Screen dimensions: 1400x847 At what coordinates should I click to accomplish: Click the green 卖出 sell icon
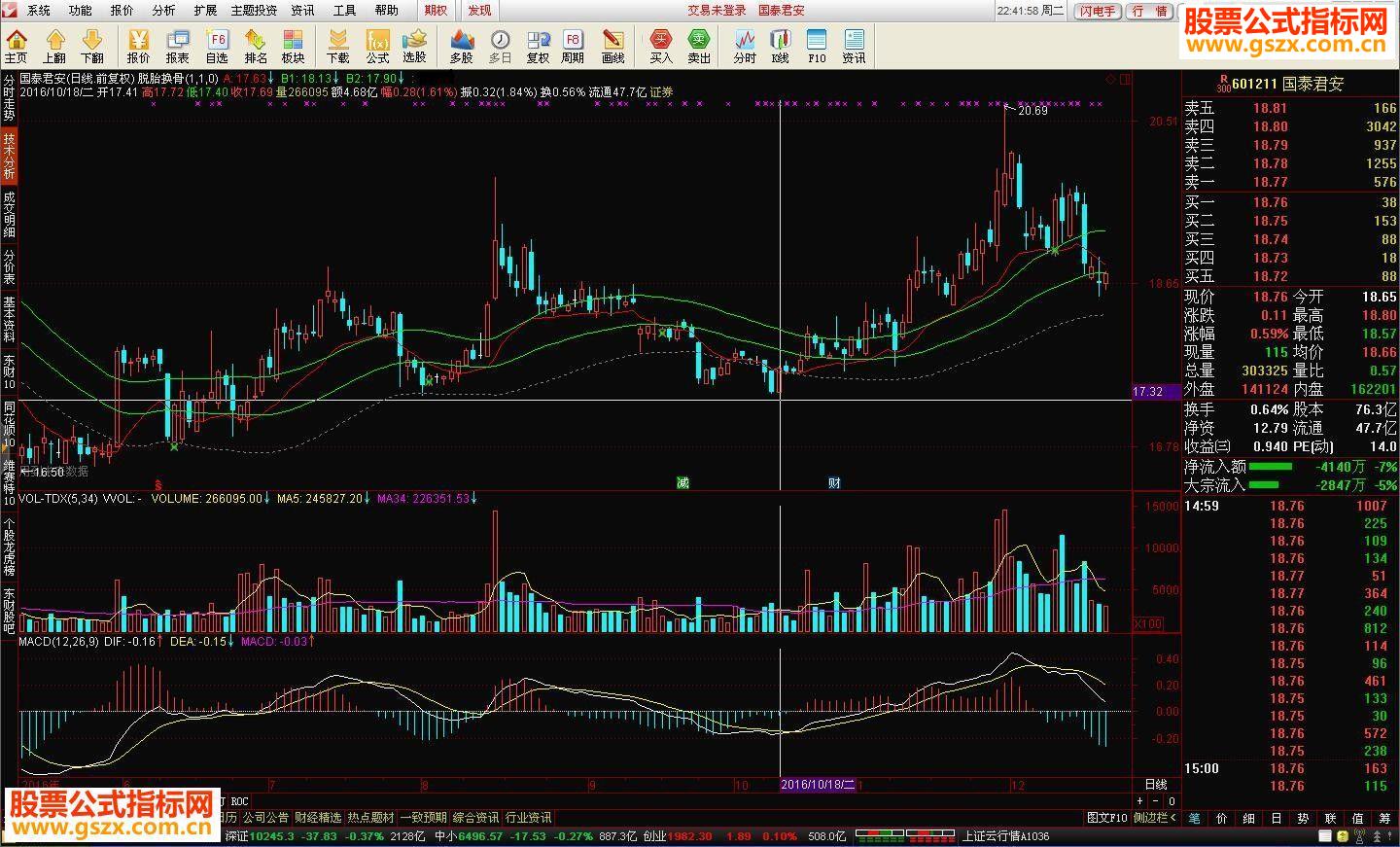tap(699, 46)
